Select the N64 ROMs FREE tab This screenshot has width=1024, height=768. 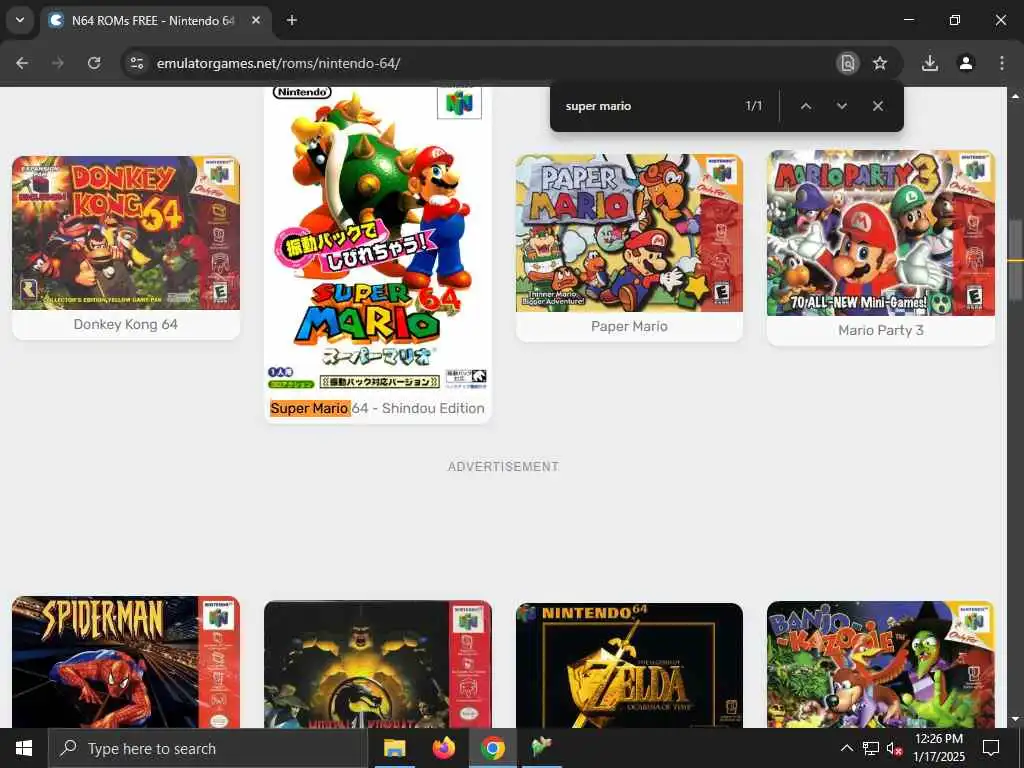pos(155,21)
